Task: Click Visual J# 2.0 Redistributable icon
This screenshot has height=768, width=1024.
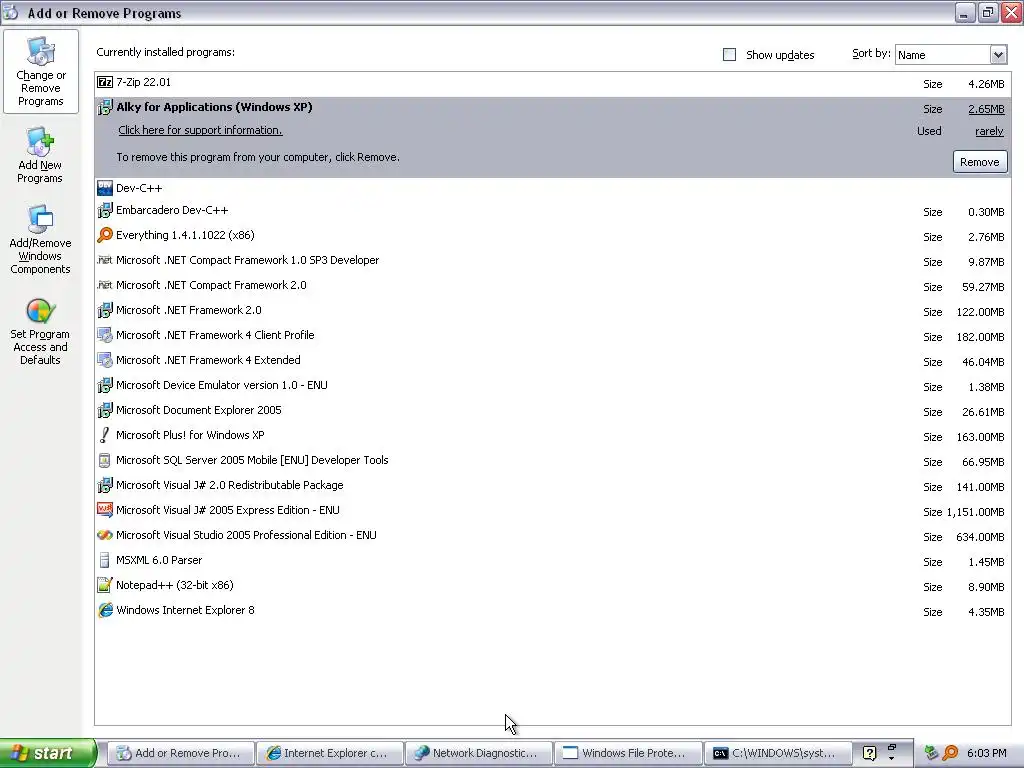Action: 104,485
